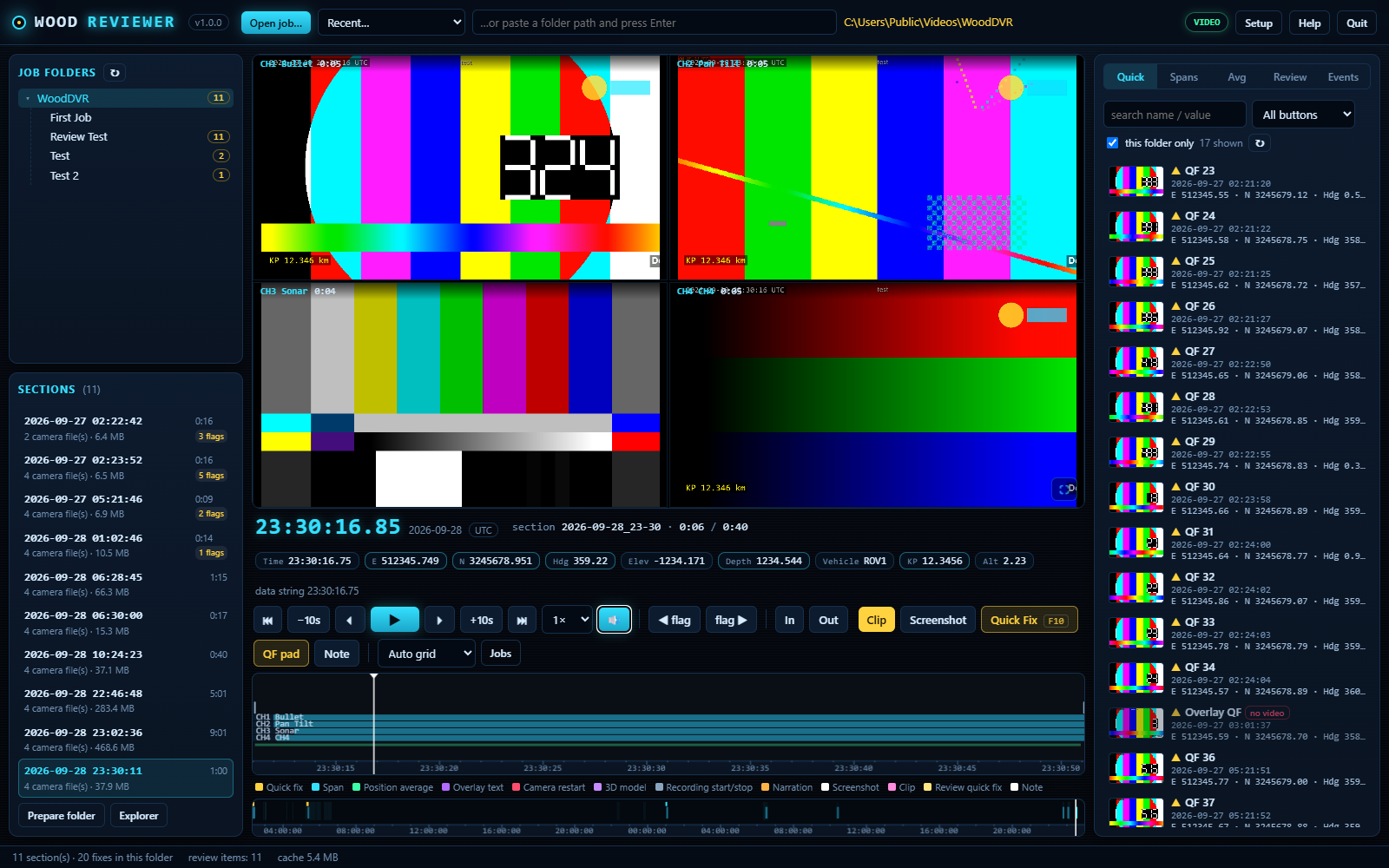Viewport: 1389px width, 868px height.
Task: Switch to the Events tab
Action: coord(1342,77)
